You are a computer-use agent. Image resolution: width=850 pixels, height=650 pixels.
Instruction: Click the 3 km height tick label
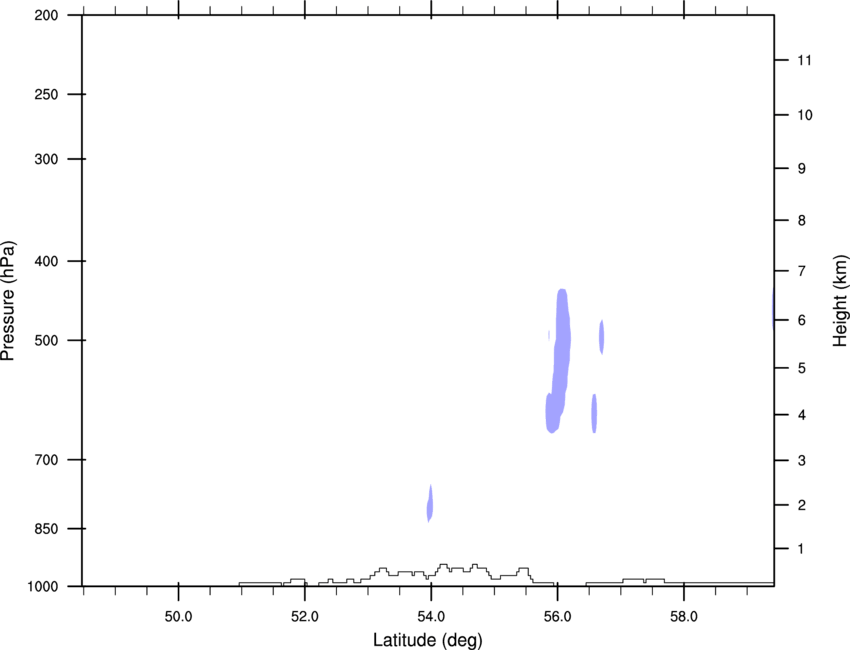pyautogui.click(x=801, y=461)
